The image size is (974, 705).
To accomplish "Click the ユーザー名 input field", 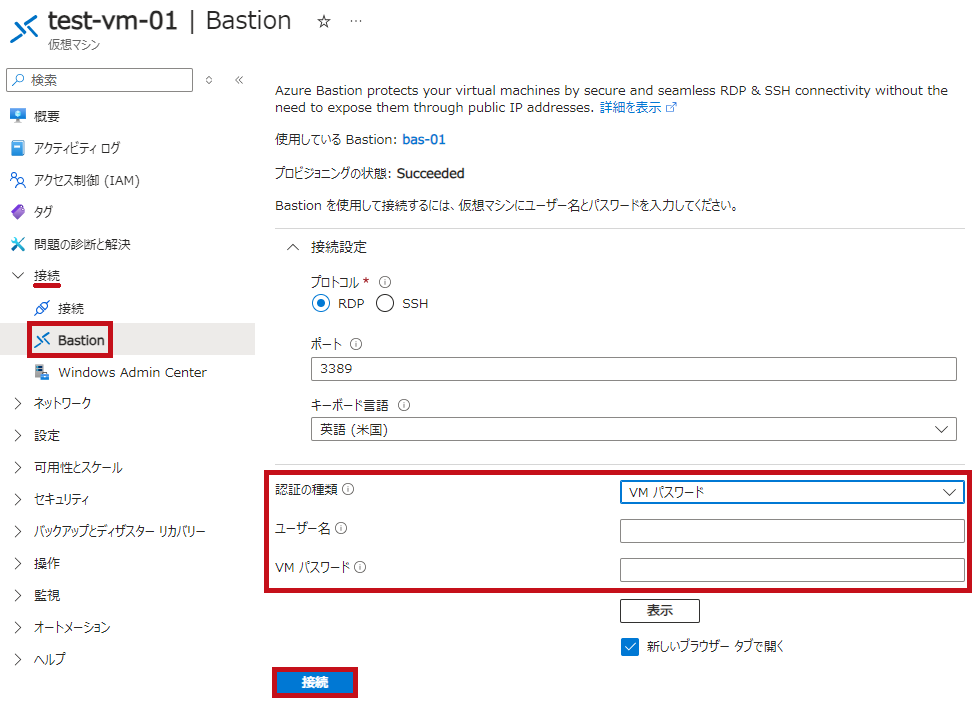I will (792, 531).
